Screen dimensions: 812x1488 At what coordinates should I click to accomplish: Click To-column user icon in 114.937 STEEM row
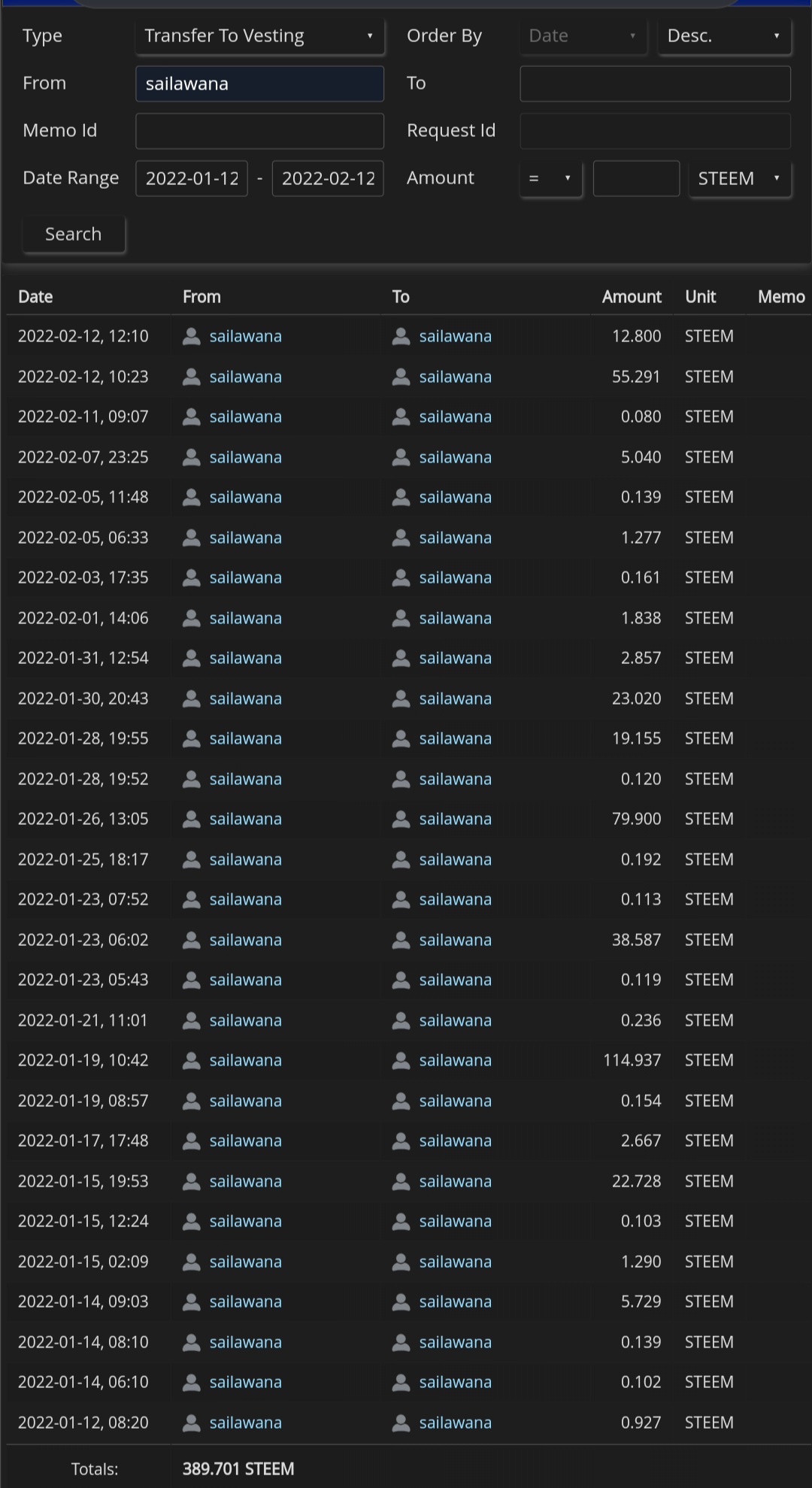point(401,1060)
